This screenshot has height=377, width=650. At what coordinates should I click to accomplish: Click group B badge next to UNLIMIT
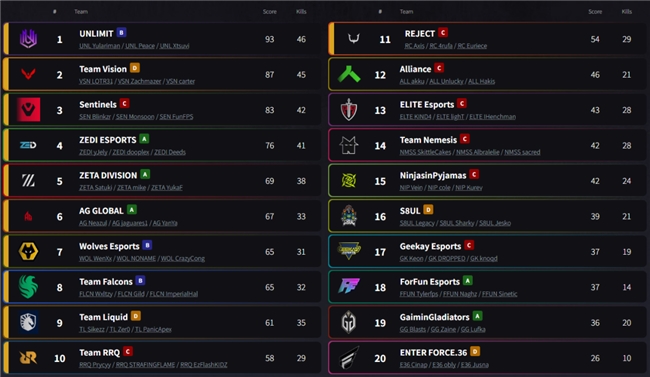point(121,32)
